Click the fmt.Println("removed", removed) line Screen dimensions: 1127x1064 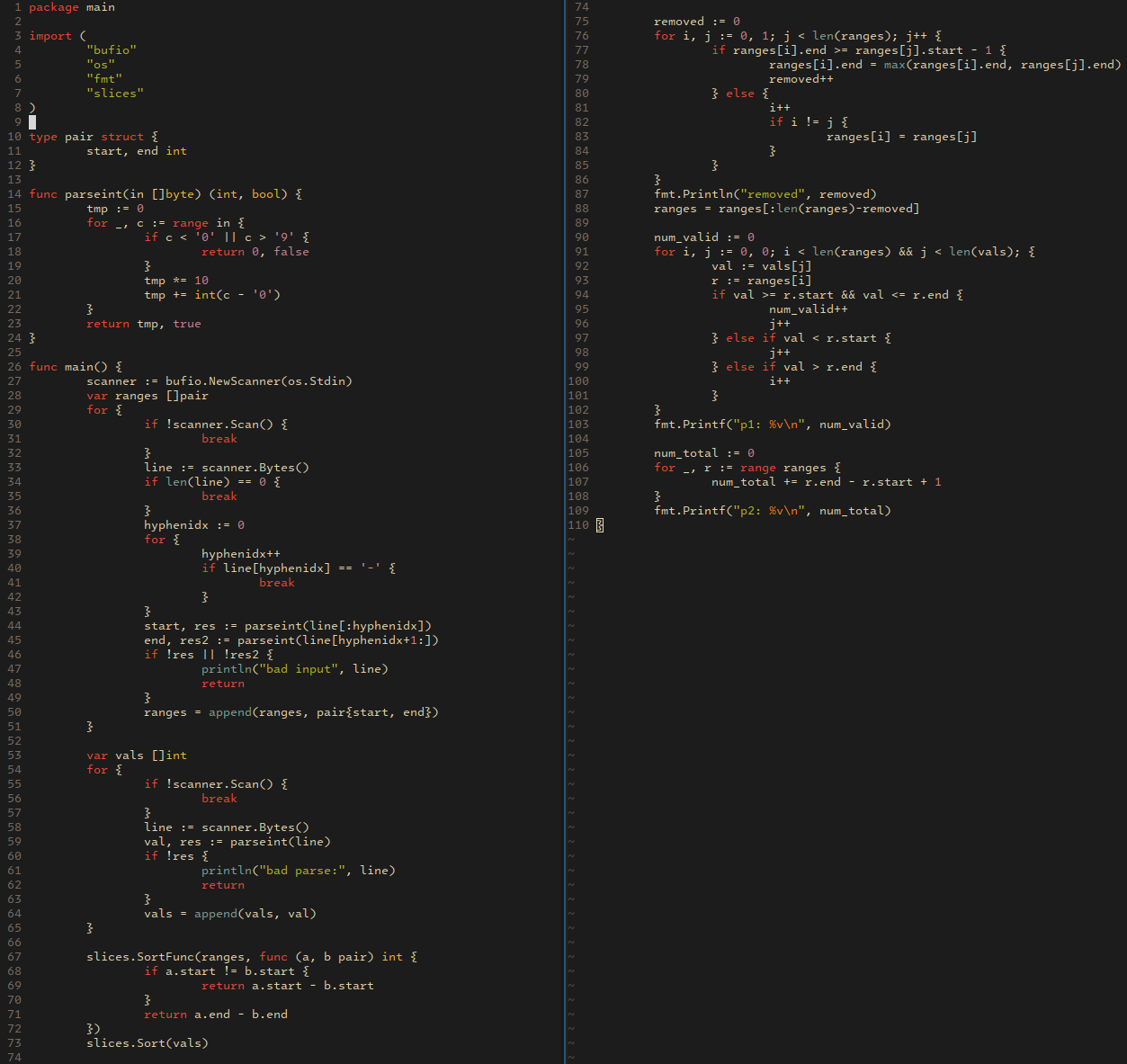(x=765, y=194)
